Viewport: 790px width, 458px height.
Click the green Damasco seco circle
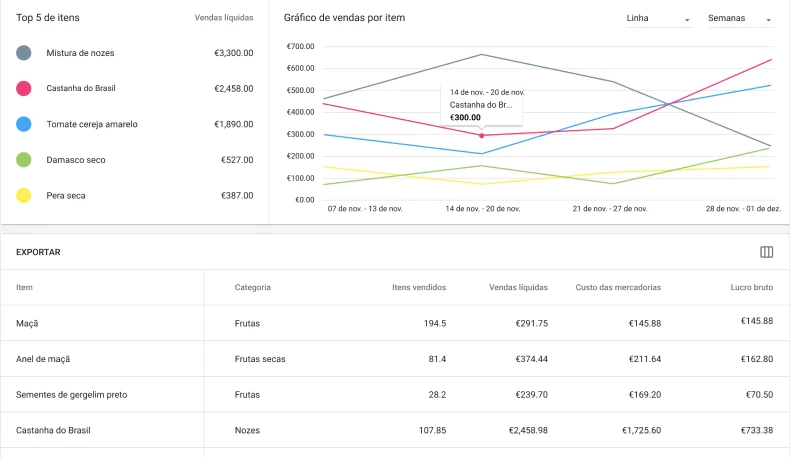[24, 160]
